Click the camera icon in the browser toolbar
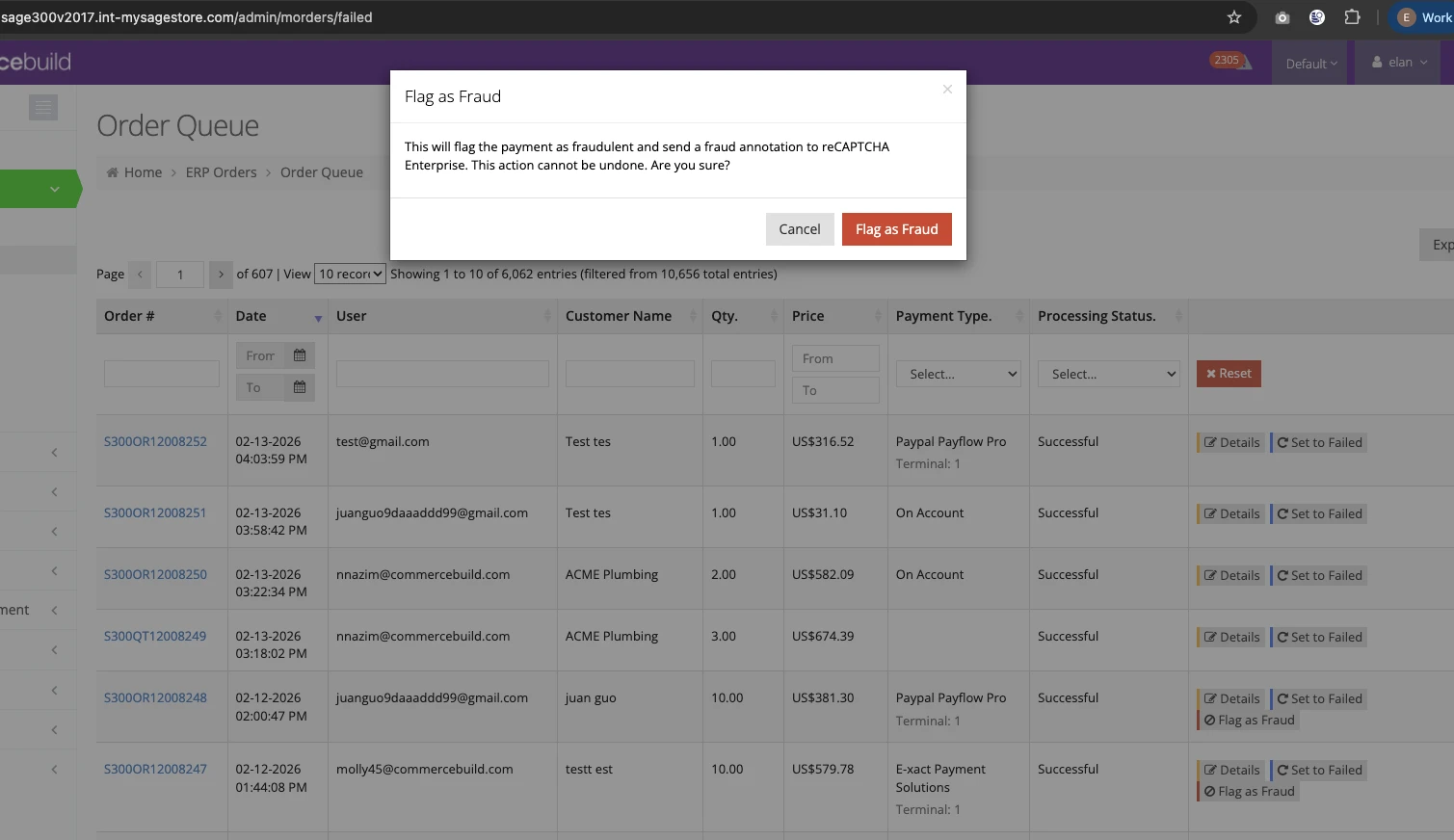Screen dimensions: 1454x840 coord(1282,17)
